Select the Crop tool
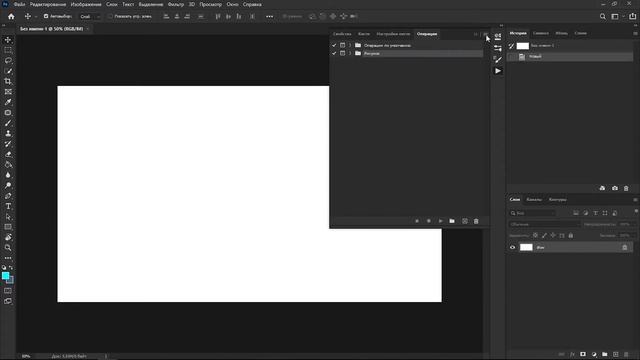Image resolution: width=640 pixels, height=360 pixels. click(x=8, y=81)
